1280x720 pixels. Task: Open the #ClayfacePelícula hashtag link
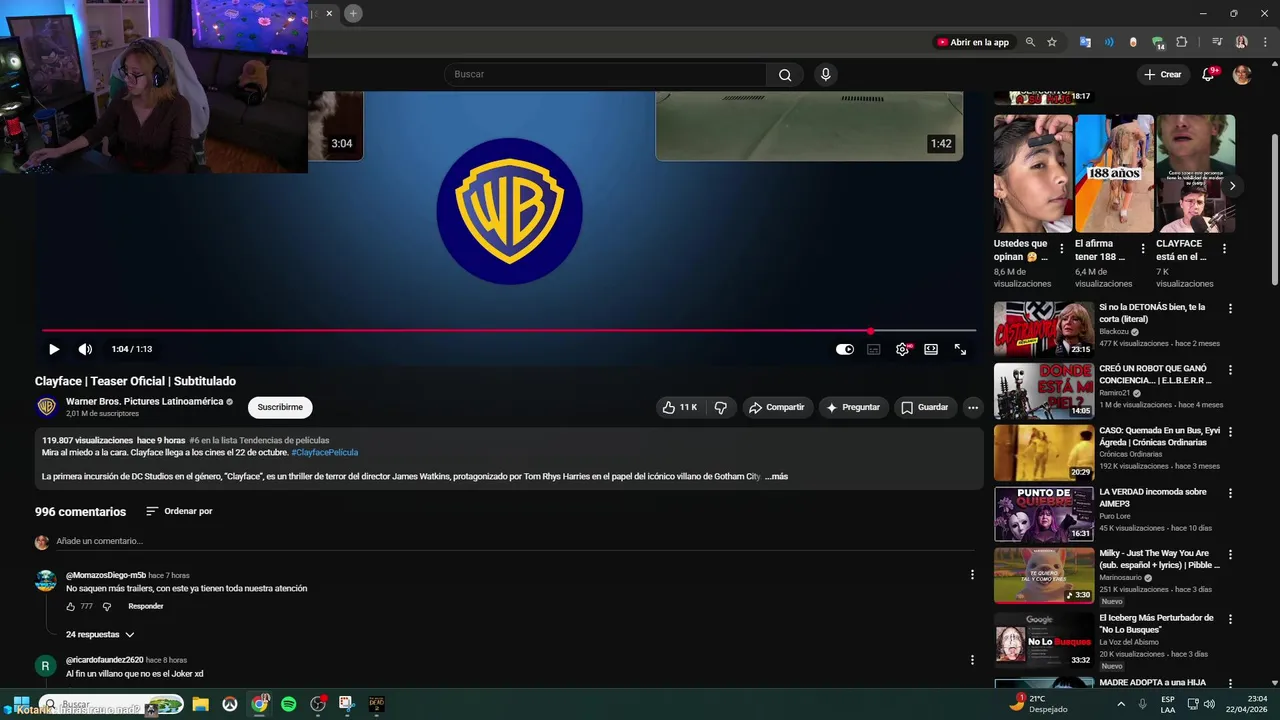[324, 452]
